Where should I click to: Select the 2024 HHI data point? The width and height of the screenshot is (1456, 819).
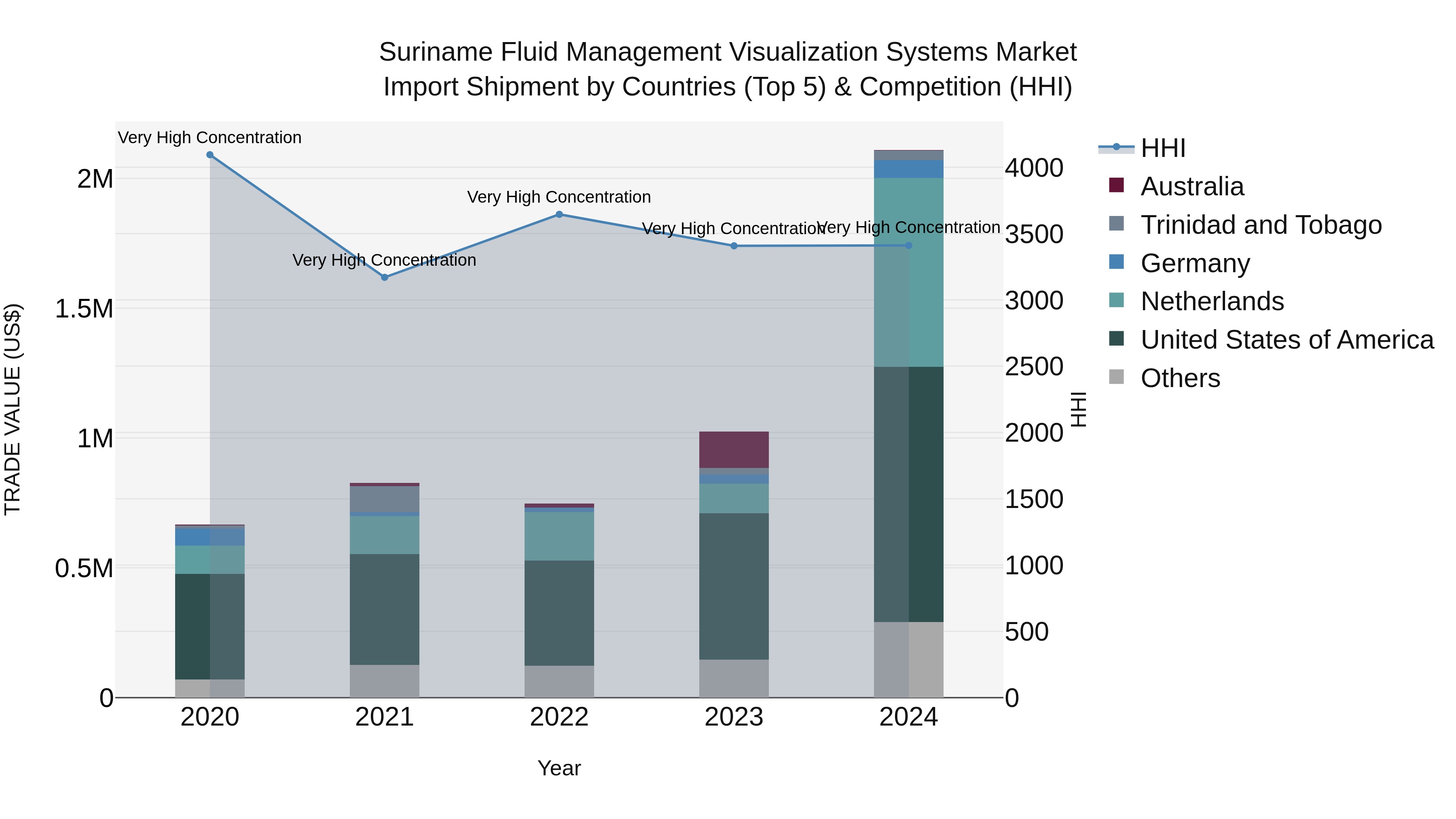pos(908,246)
